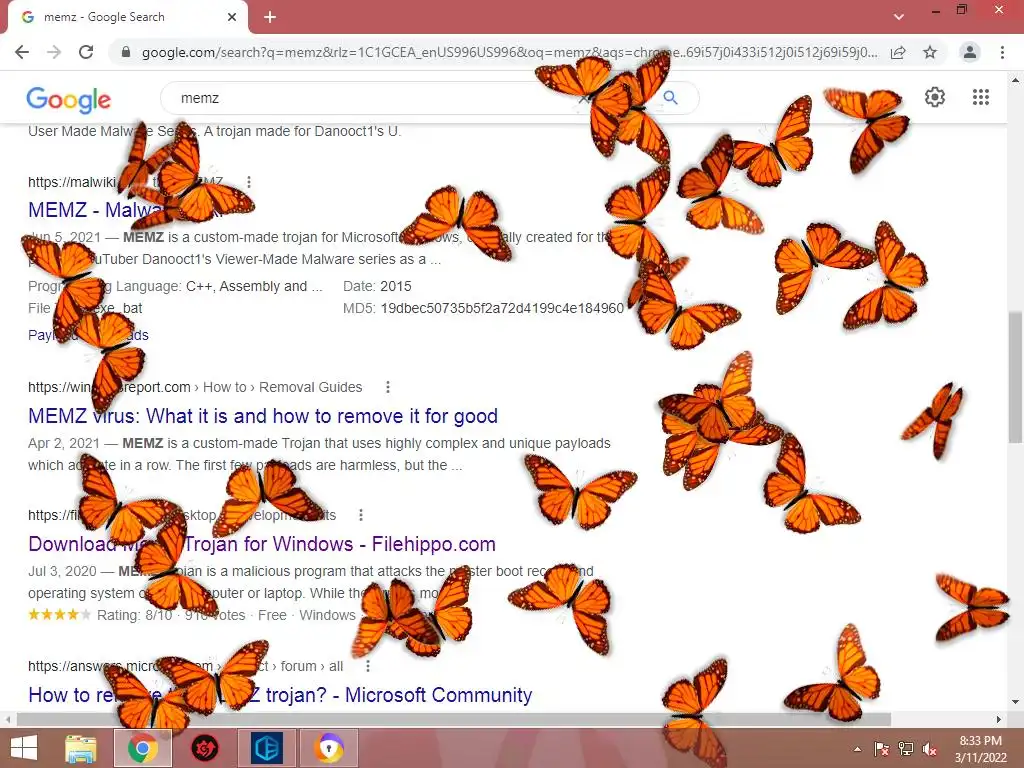This screenshot has width=1024, height=768.
Task: Show hidden system tray icons
Action: pyautogui.click(x=857, y=749)
